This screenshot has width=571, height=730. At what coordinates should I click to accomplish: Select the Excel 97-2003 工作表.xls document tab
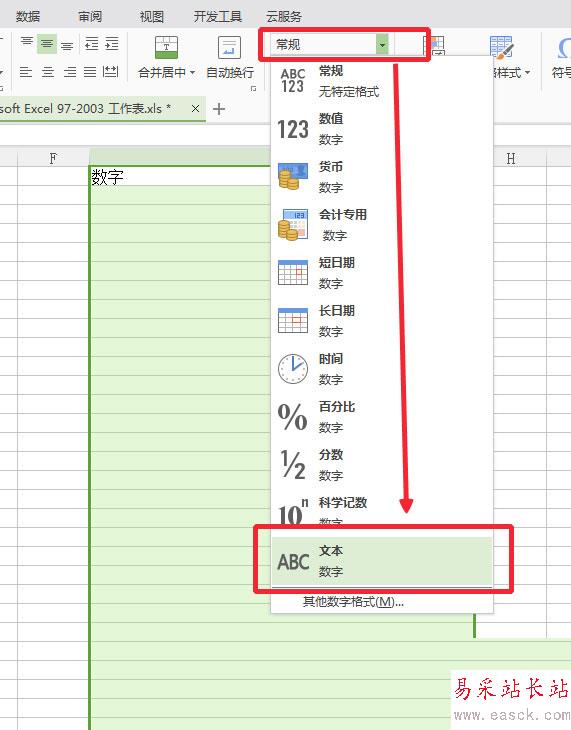[102, 109]
